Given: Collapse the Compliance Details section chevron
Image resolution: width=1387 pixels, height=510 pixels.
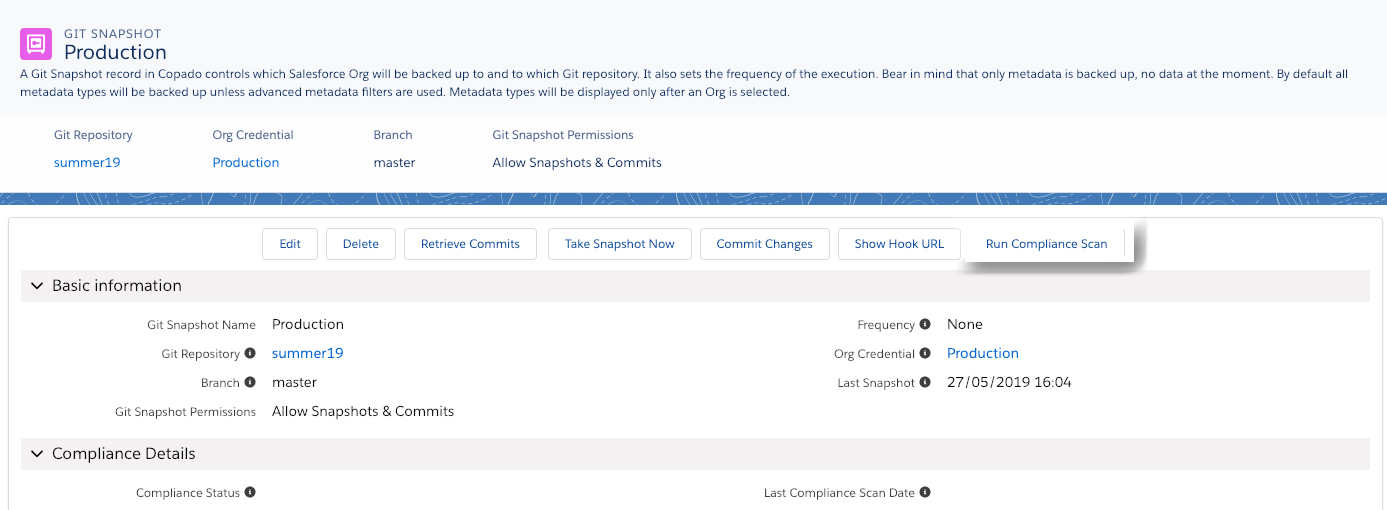Looking at the screenshot, I should (x=37, y=454).
